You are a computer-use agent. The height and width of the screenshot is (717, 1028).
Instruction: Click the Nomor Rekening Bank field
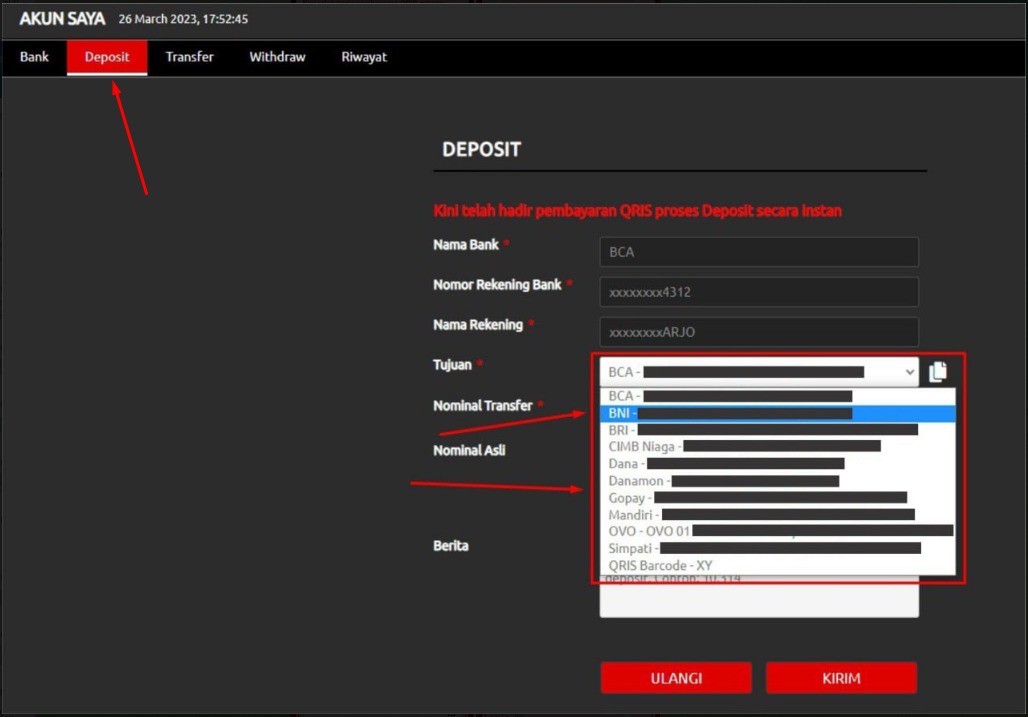pyautogui.click(x=758, y=292)
